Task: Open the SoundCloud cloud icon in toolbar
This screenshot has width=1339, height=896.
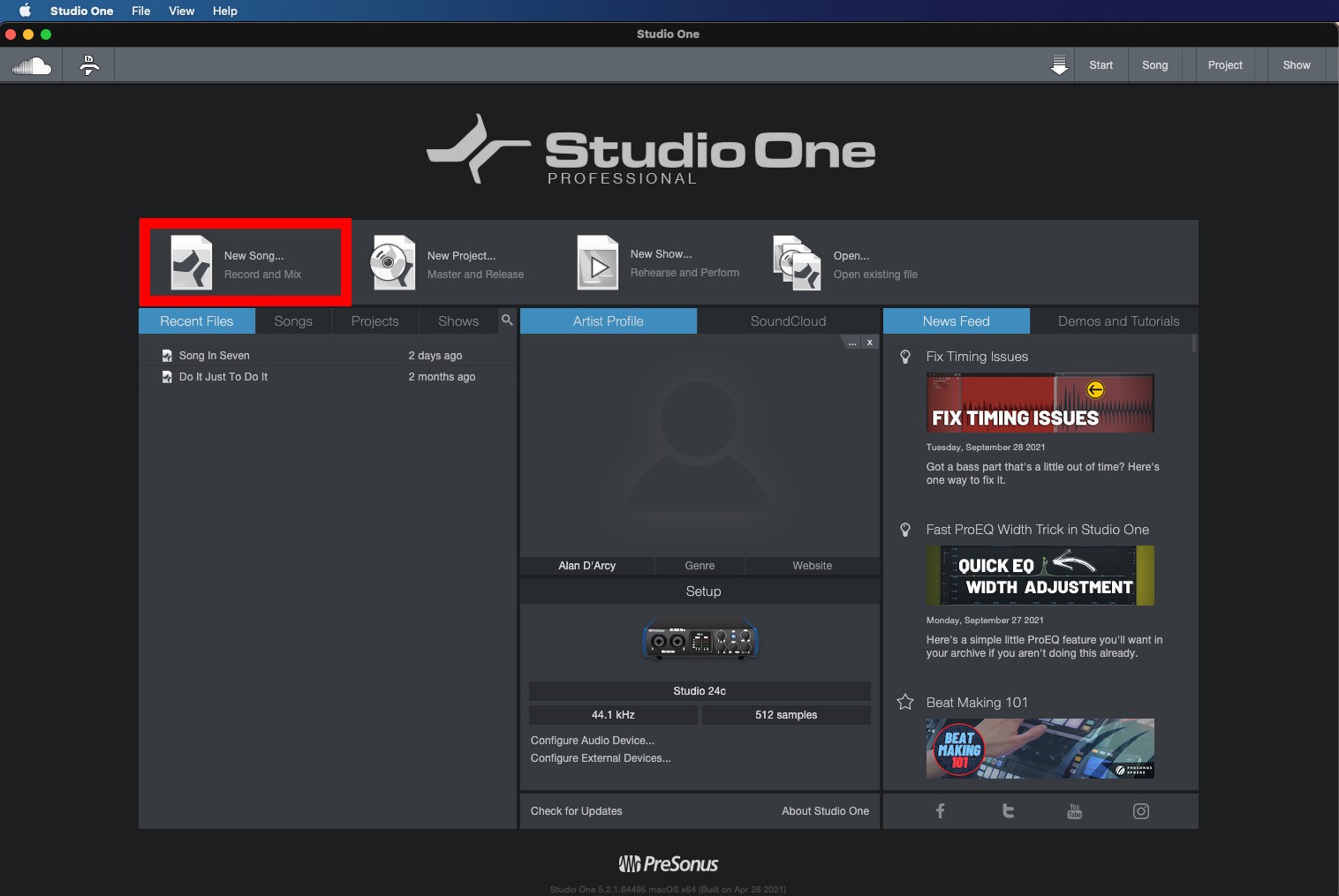Action: click(x=31, y=64)
